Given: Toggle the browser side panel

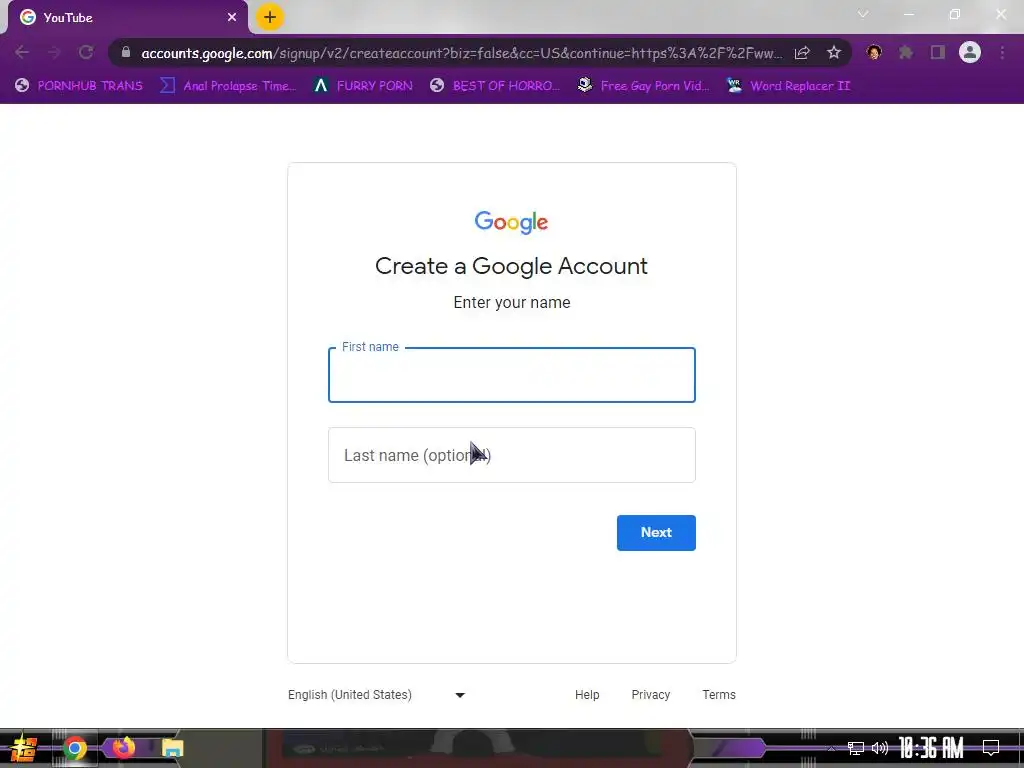Looking at the screenshot, I should (x=938, y=52).
